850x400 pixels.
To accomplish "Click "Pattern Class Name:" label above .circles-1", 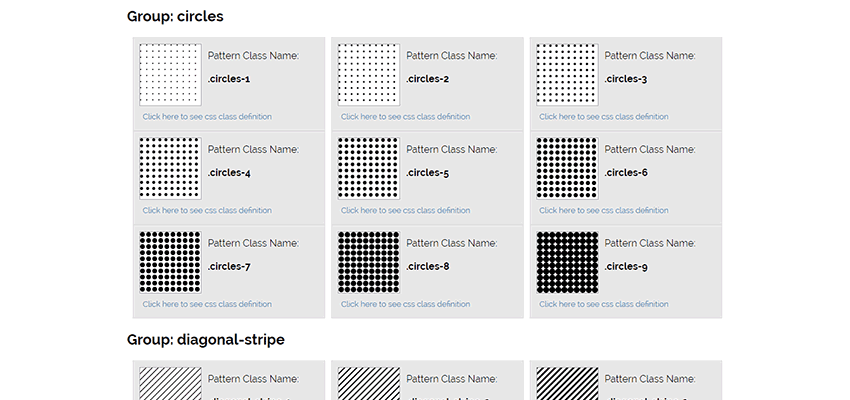I will pos(253,55).
